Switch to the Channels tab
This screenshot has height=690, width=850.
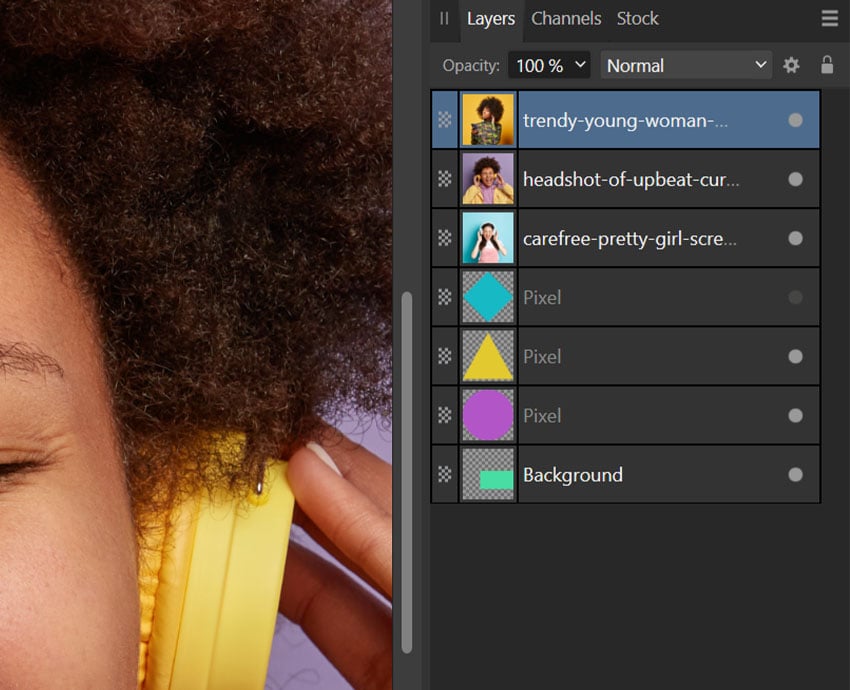[x=566, y=18]
